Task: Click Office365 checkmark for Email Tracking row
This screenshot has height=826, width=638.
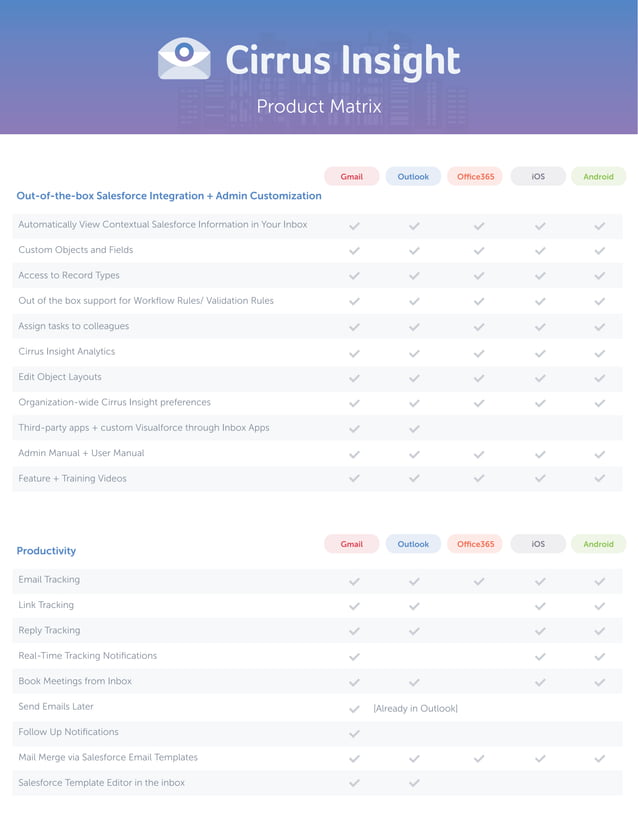Action: click(478, 581)
